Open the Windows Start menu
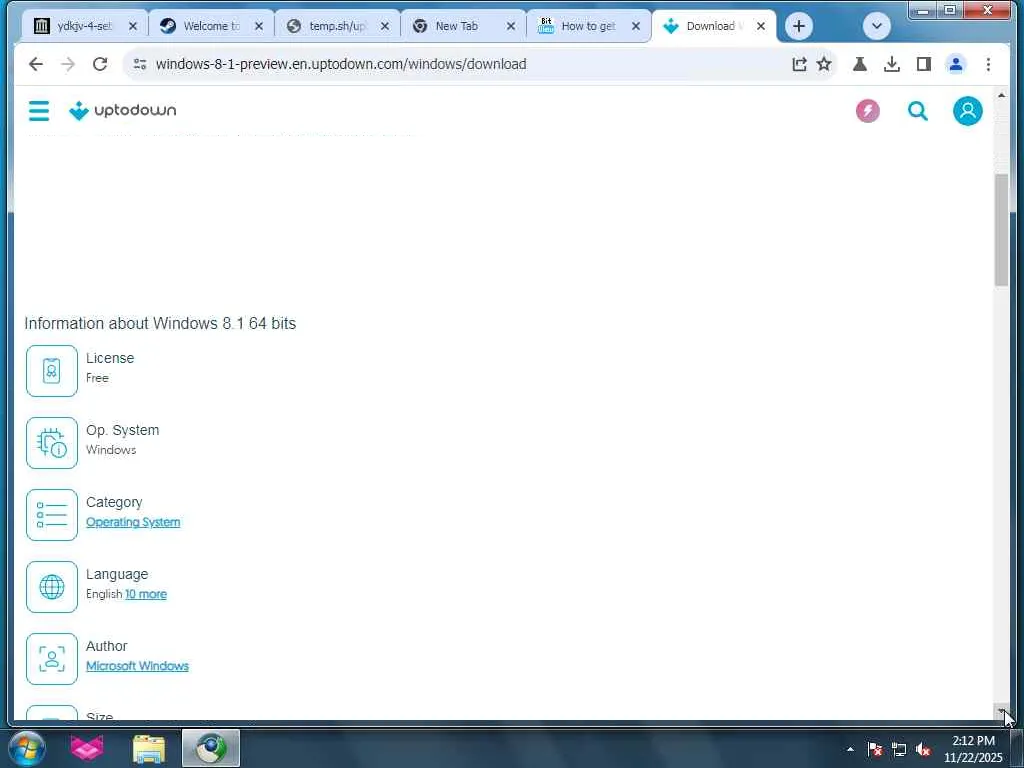This screenshot has height=768, width=1024. point(27,748)
